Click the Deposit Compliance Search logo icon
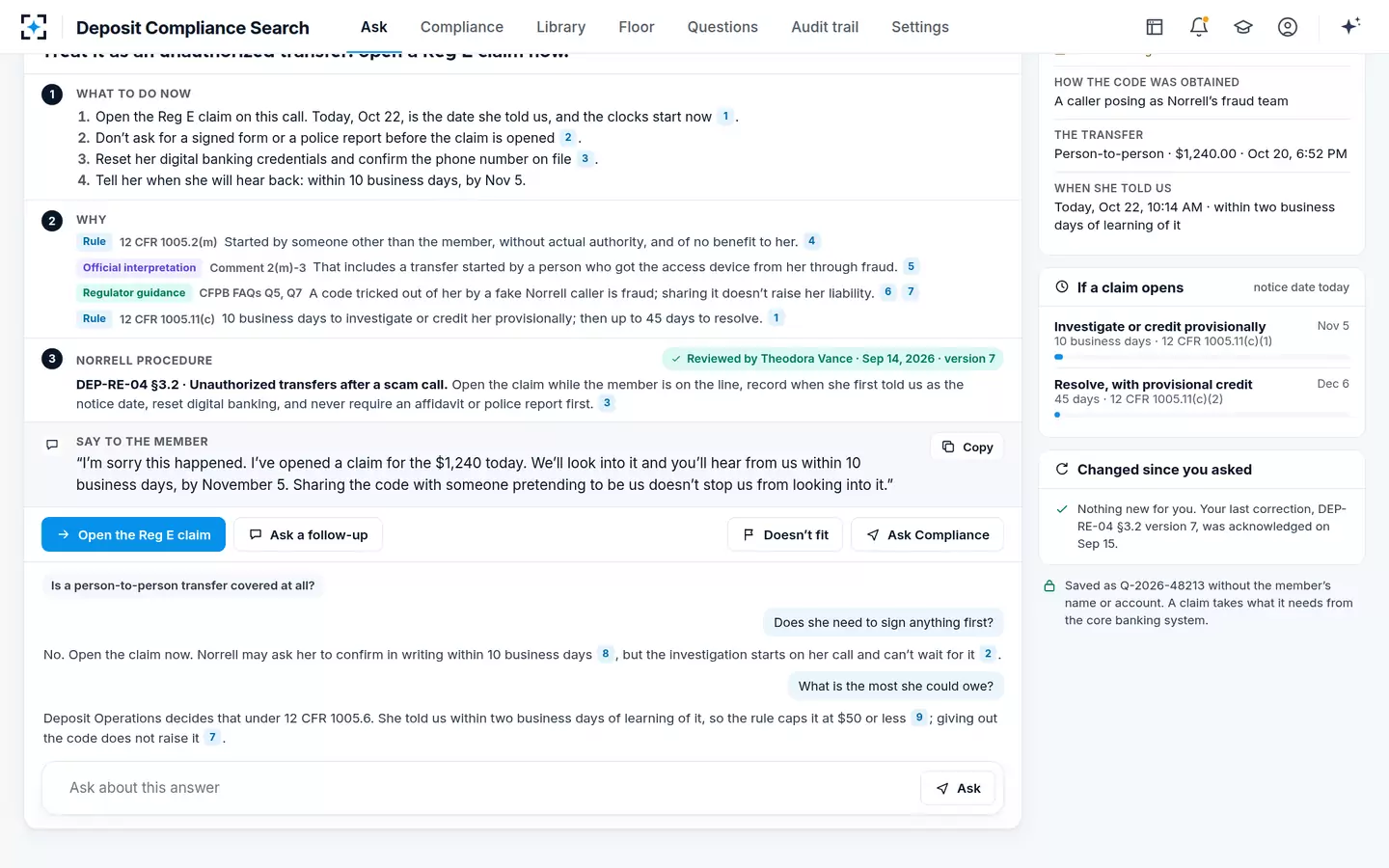Image resolution: width=1389 pixels, height=868 pixels. tap(34, 27)
